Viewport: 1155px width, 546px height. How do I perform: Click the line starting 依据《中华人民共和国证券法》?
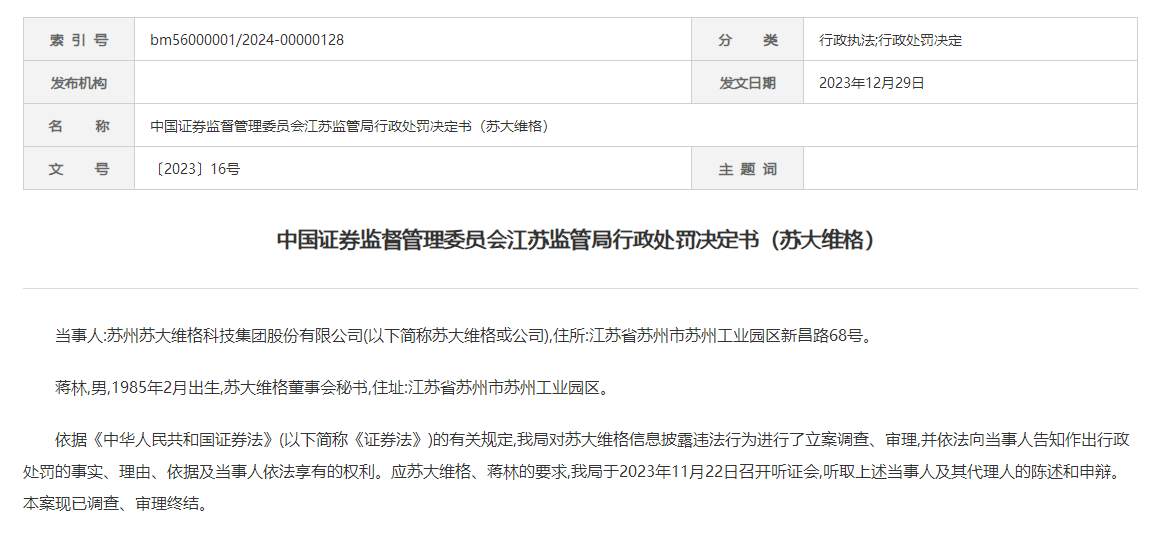(x=592, y=440)
